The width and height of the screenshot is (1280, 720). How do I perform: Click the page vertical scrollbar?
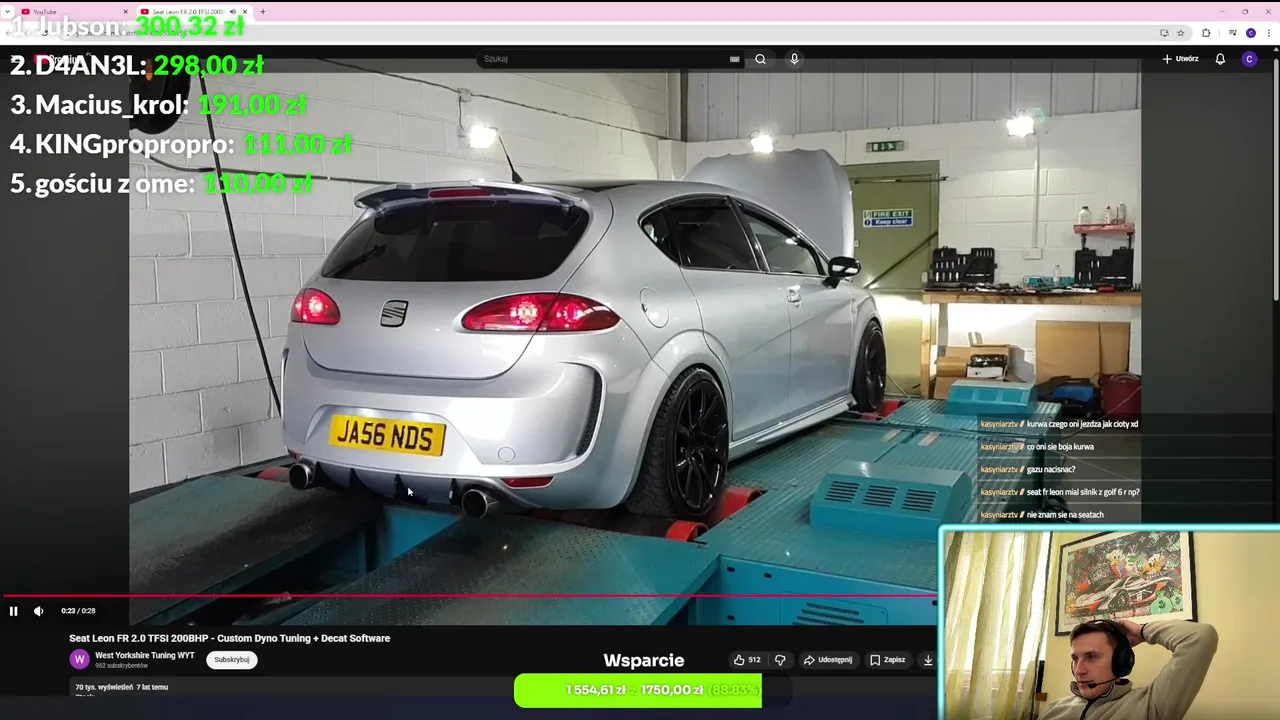(x=1275, y=180)
